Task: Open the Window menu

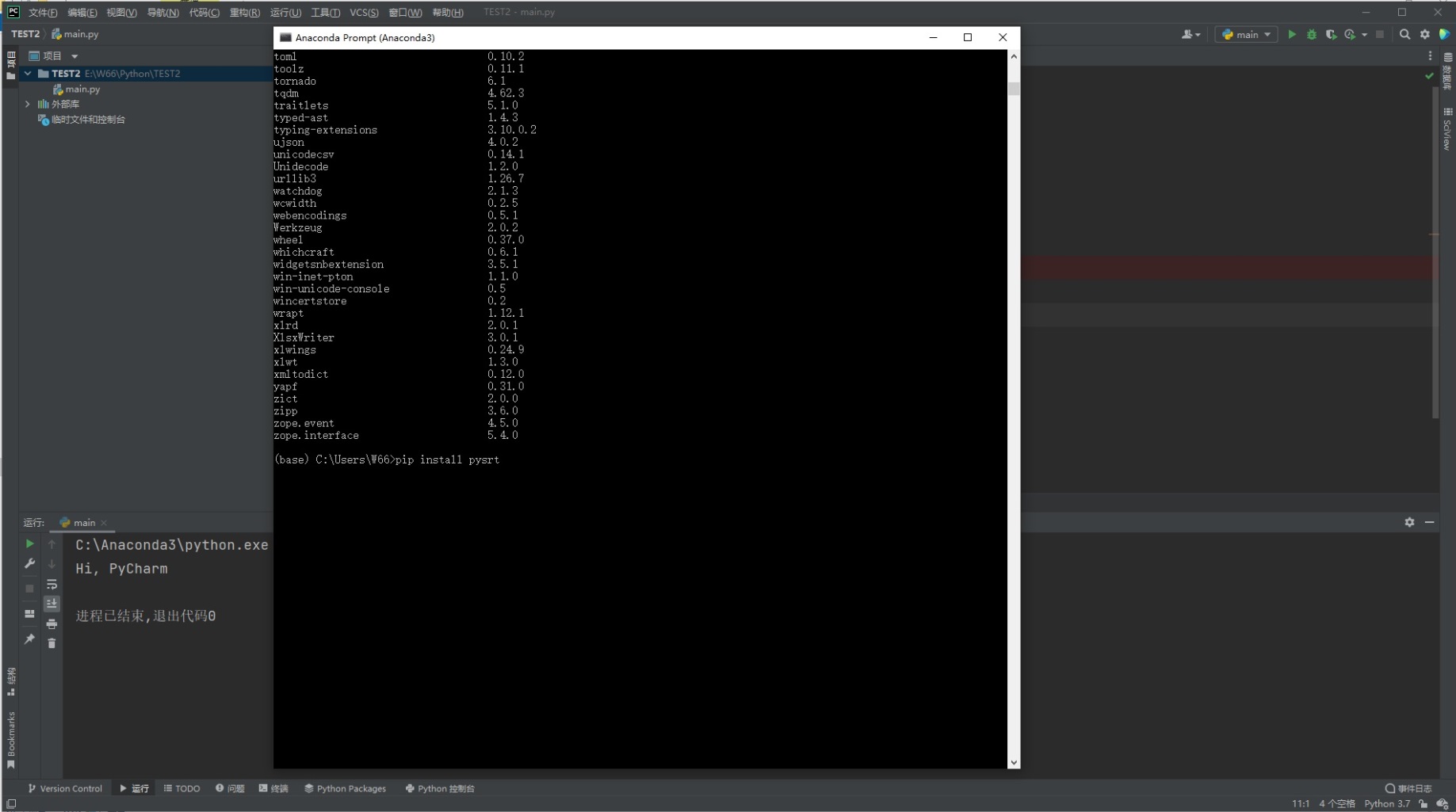Action: click(405, 12)
